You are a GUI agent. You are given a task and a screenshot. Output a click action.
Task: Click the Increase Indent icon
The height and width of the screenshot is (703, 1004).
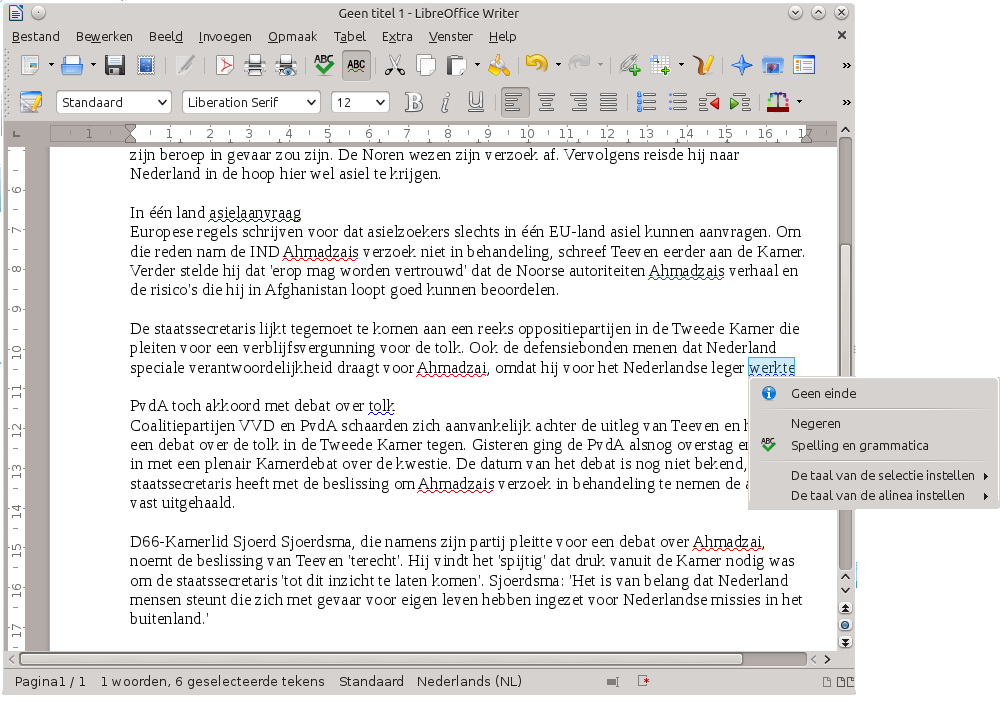coord(740,102)
